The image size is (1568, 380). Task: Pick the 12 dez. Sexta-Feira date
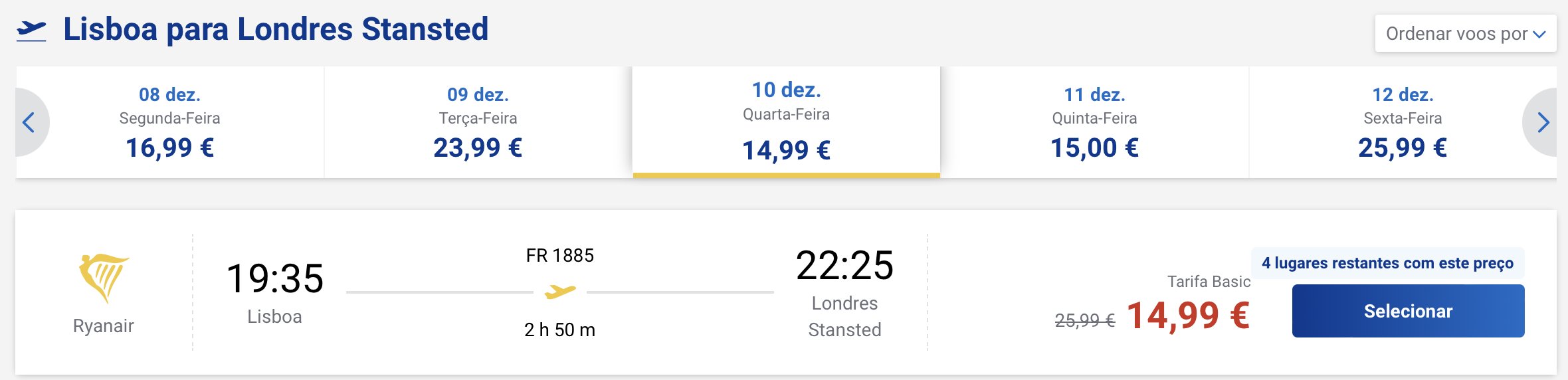[1402, 122]
